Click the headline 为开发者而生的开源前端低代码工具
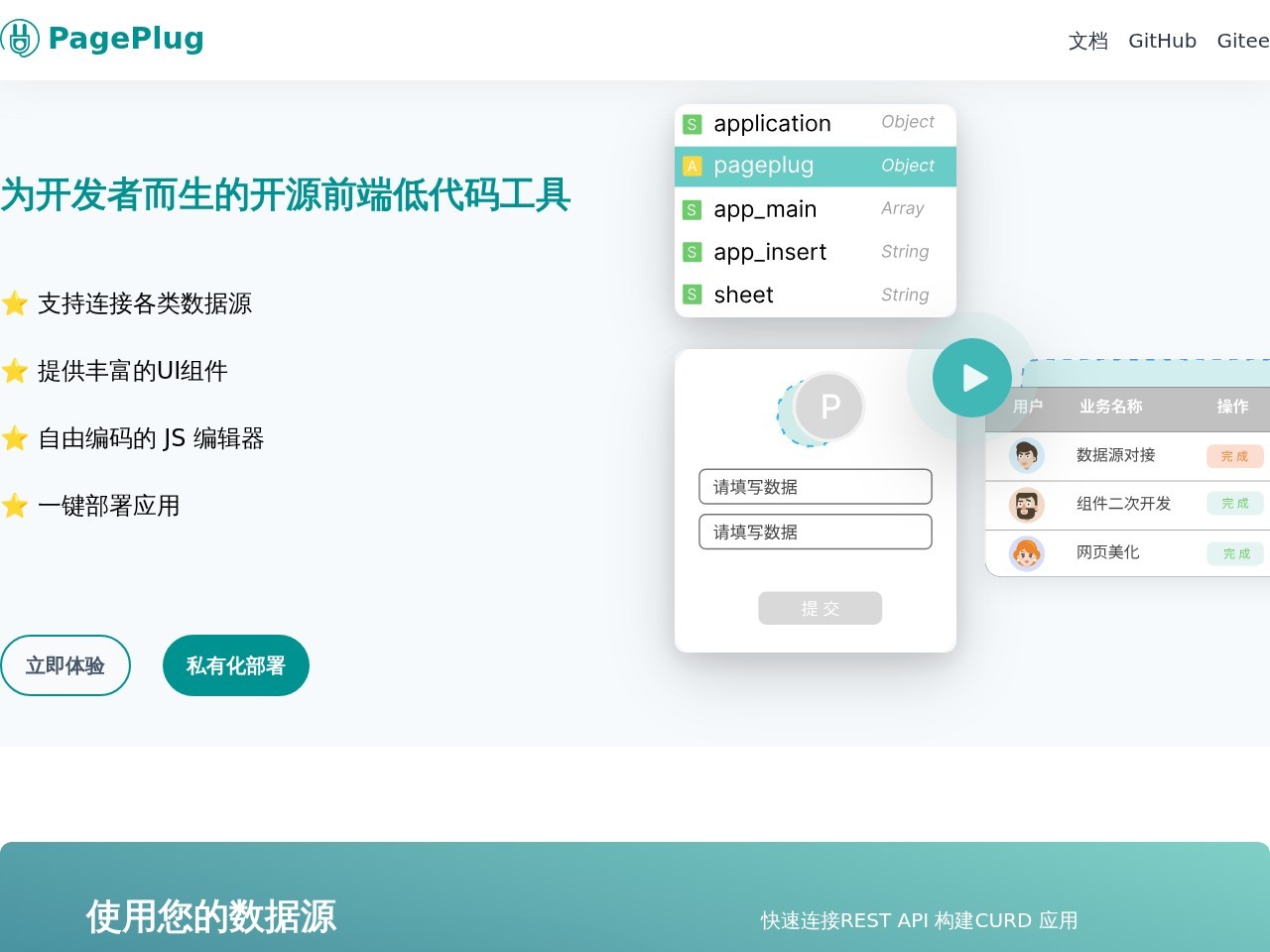The width and height of the screenshot is (1270, 952). (286, 194)
